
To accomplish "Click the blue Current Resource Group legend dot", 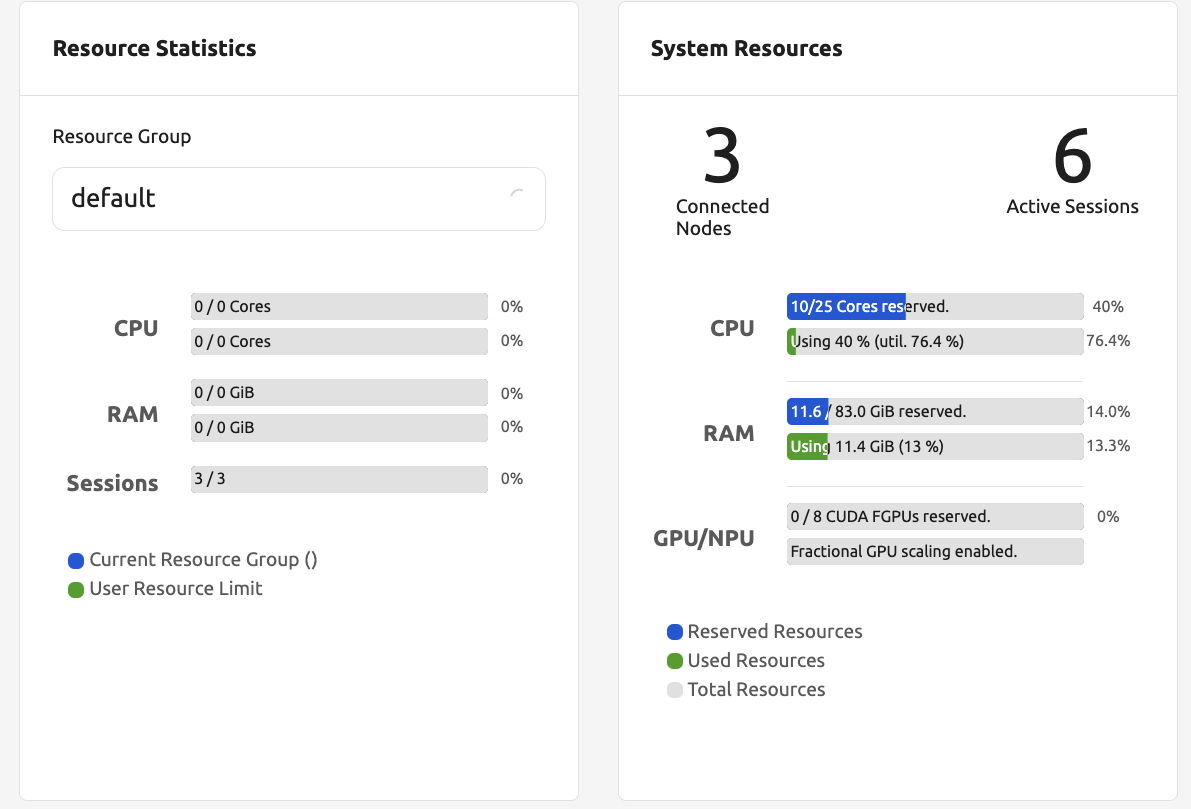I will tap(76, 561).
